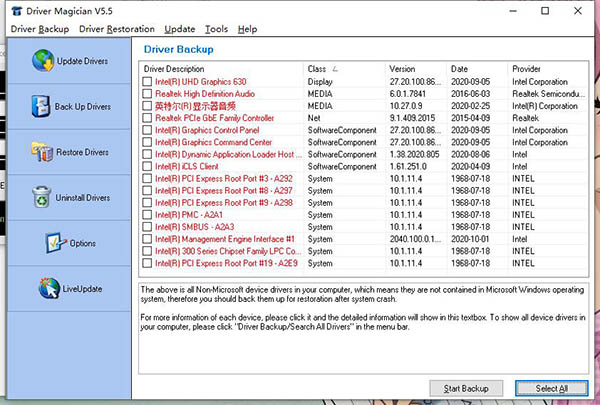
Task: Click provider Realtek Semicondu... cell
Action: coord(548,94)
